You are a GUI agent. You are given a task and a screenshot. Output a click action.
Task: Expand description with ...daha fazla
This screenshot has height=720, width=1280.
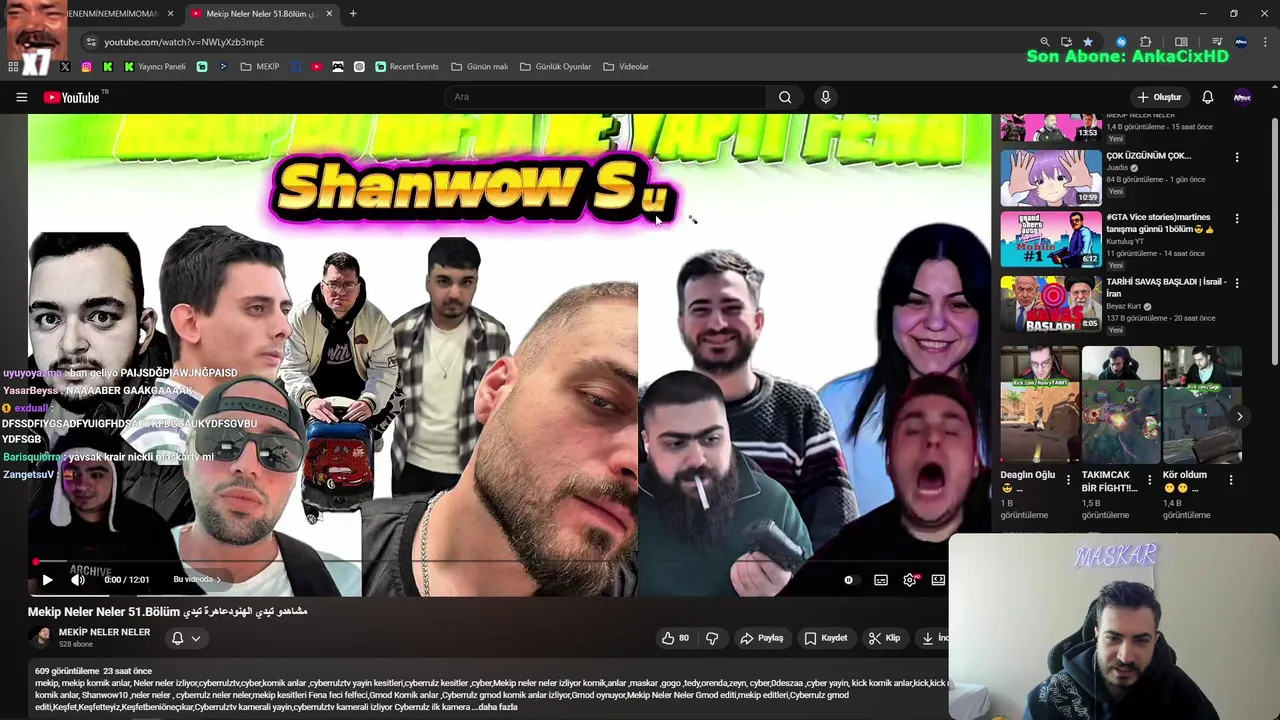pyautogui.click(x=494, y=707)
